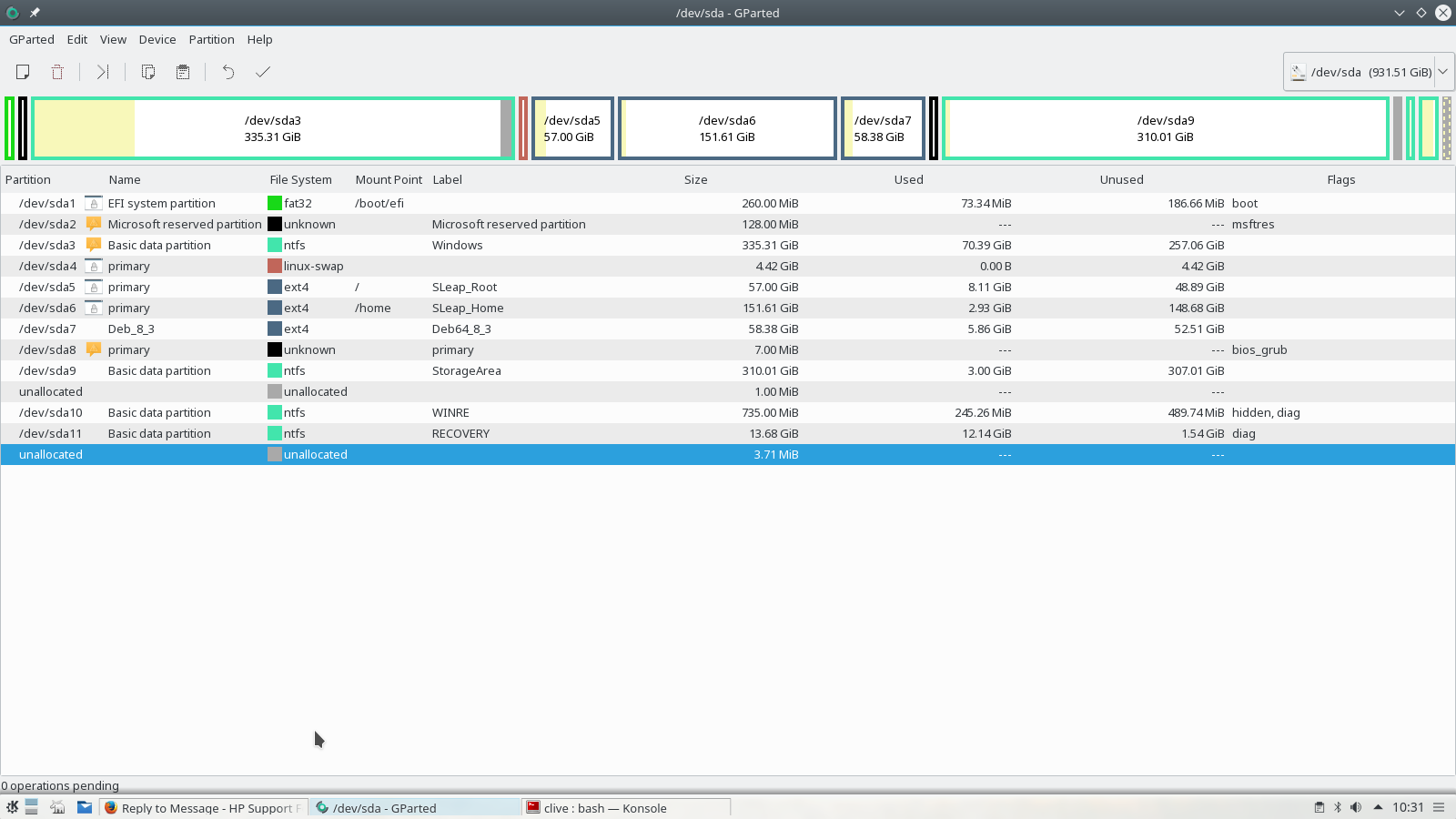The height and width of the screenshot is (819, 1456).
Task: Click the Resize/Move toolbar icon
Action: (x=103, y=72)
